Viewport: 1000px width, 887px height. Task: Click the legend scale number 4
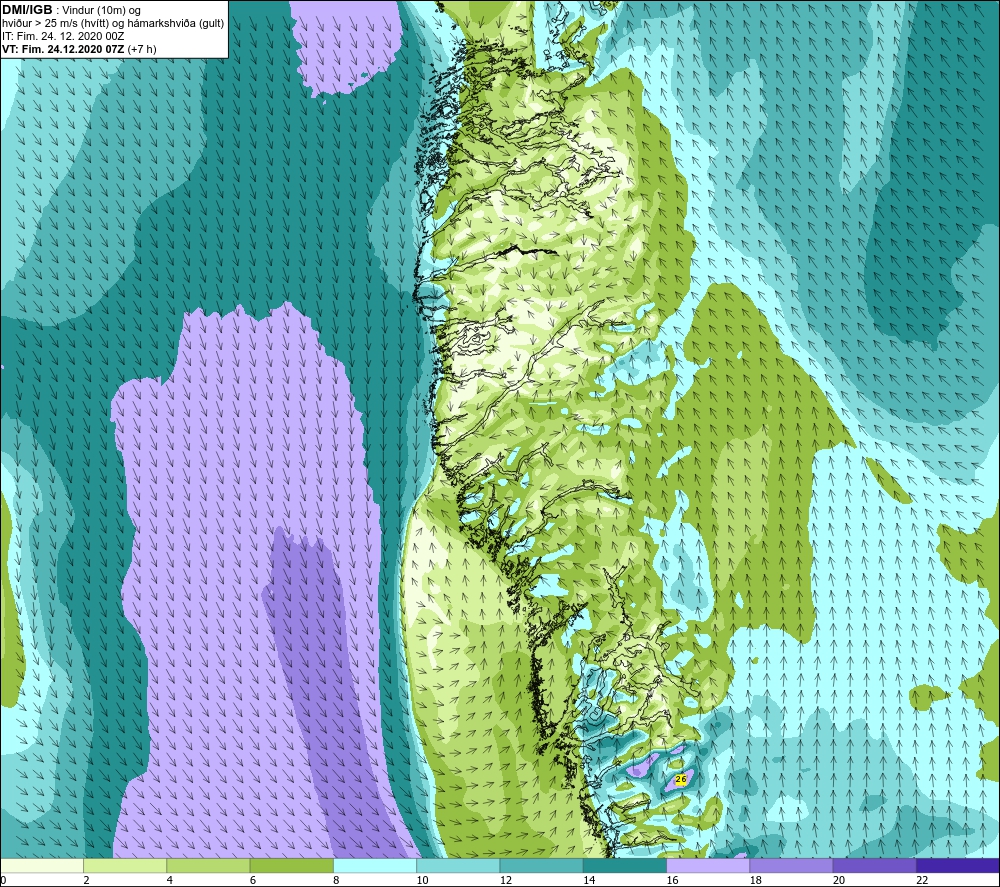tap(170, 880)
